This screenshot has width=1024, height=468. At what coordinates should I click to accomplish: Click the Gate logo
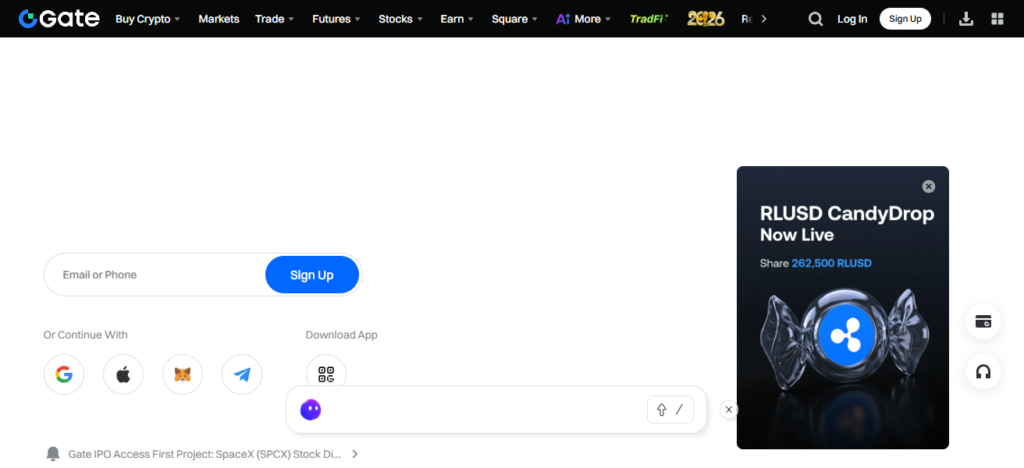[59, 18]
